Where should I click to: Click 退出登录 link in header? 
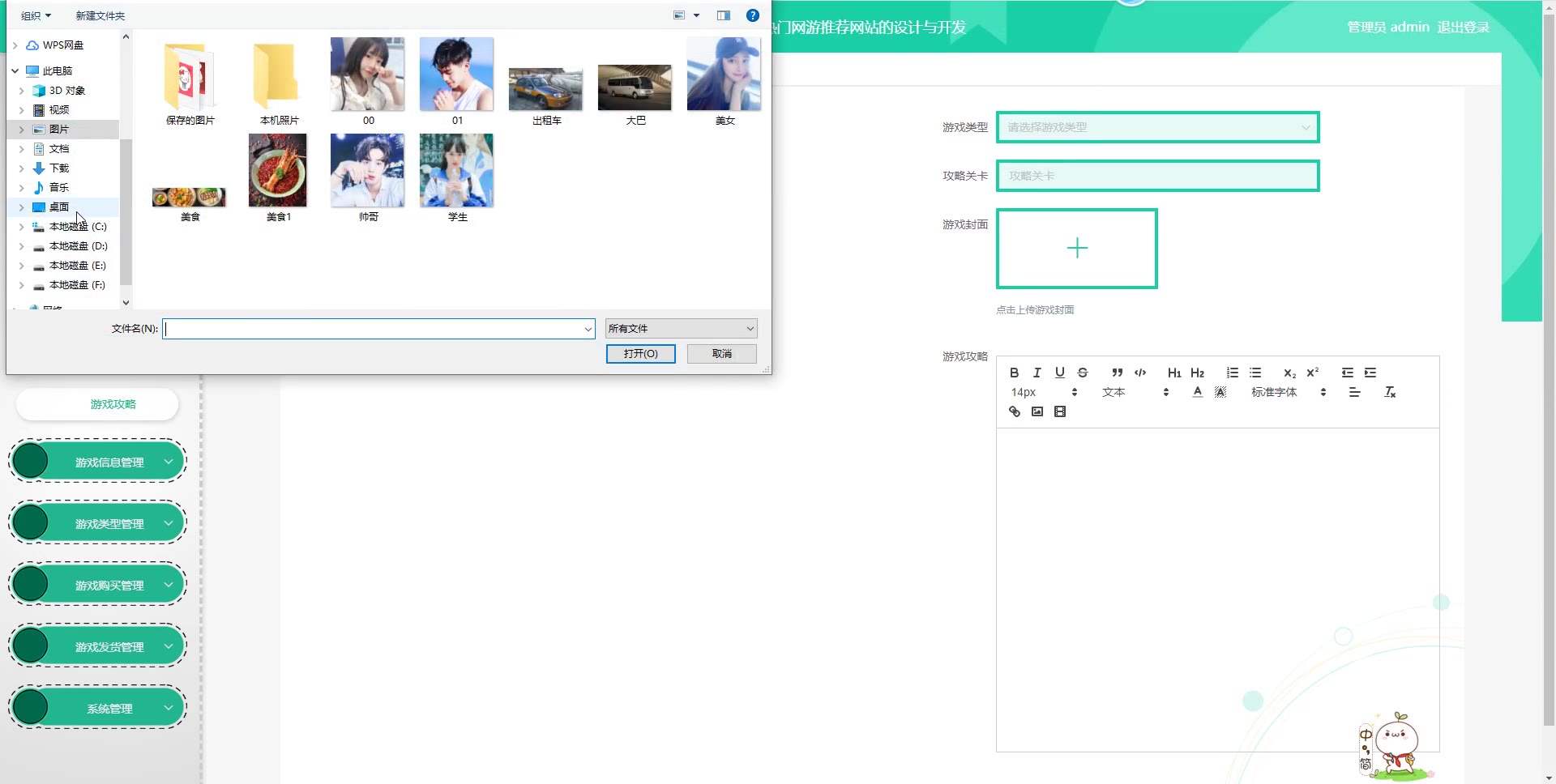(x=1464, y=27)
